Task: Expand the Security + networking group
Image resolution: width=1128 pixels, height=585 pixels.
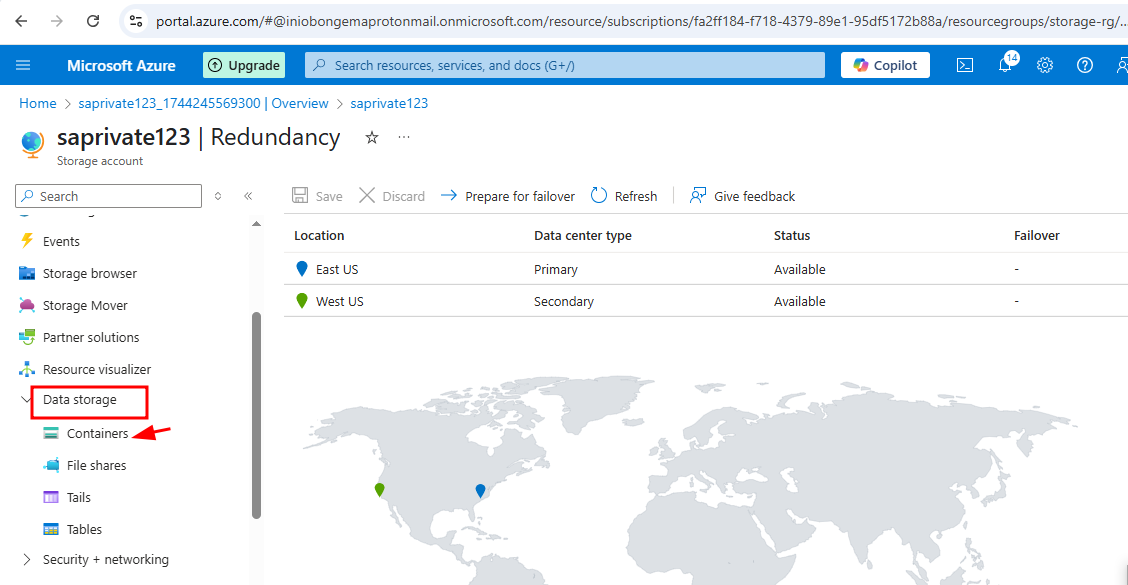Action: (27, 560)
